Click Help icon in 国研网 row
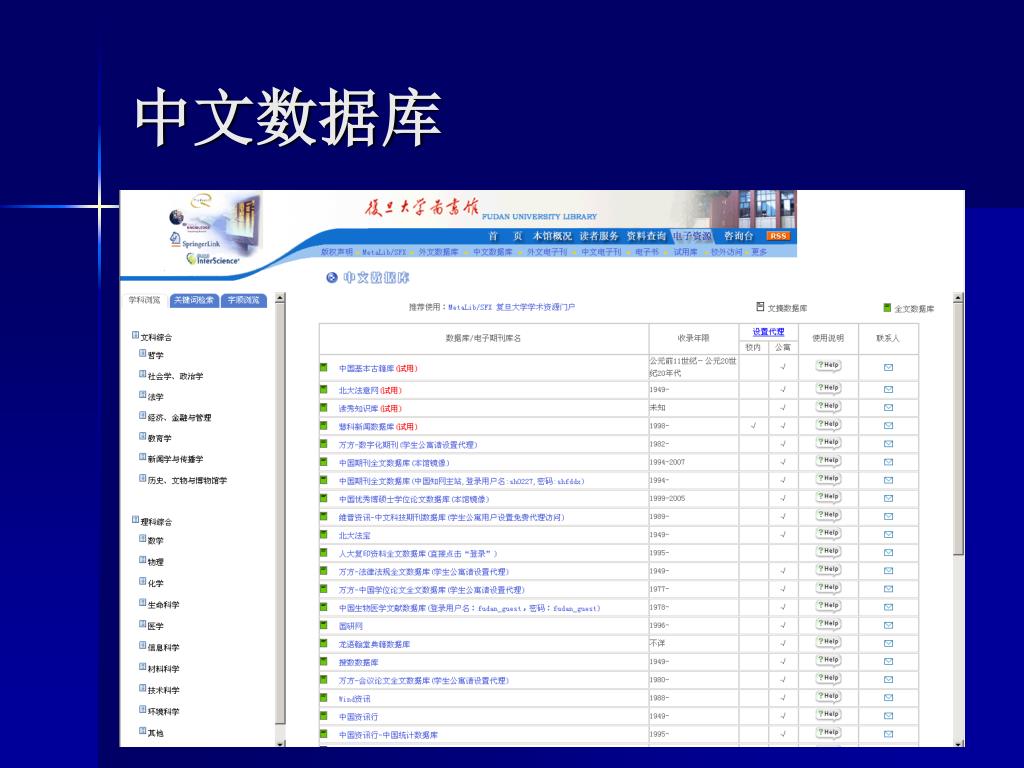Image resolution: width=1024 pixels, height=768 pixels. (828, 624)
